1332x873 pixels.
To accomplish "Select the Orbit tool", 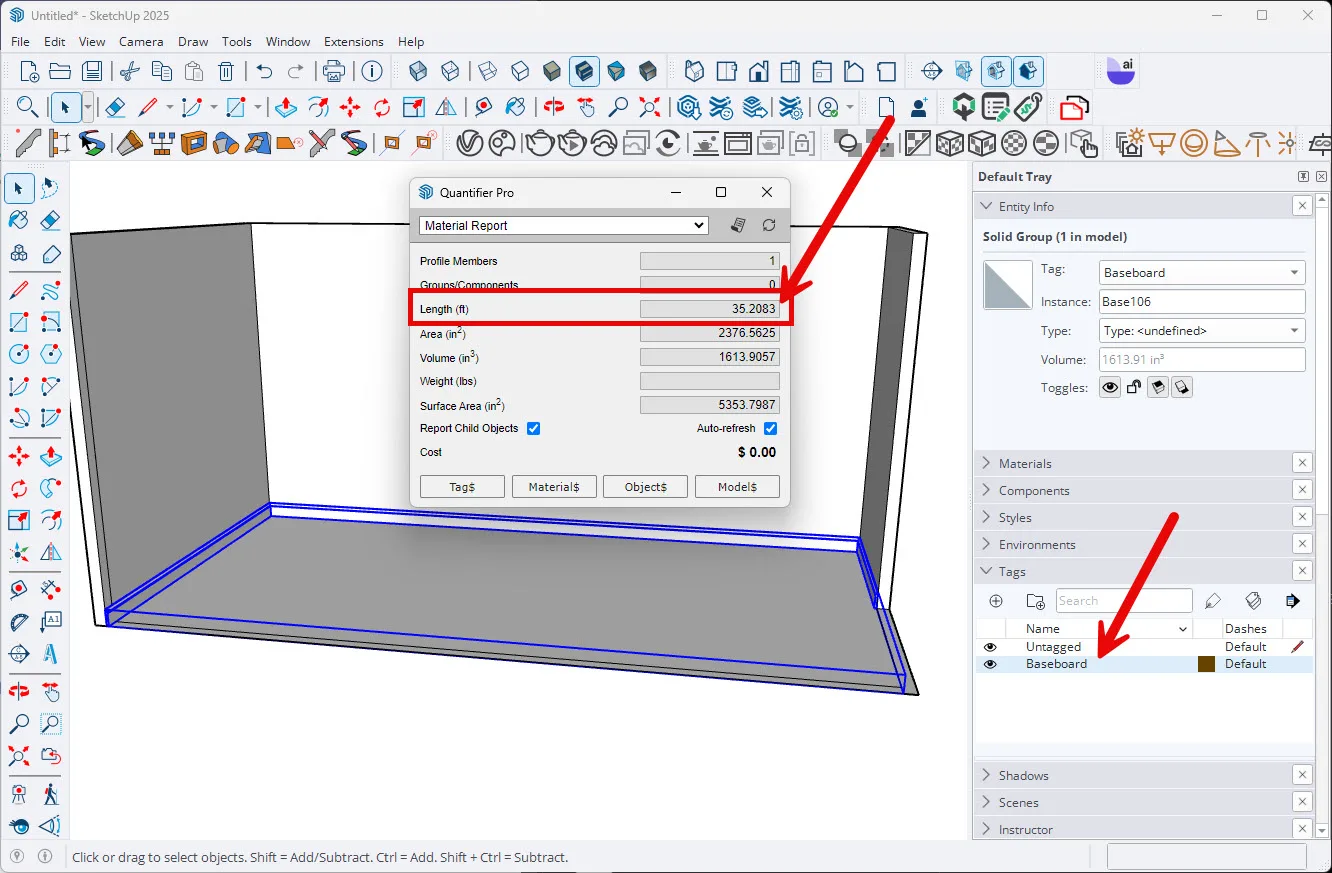I will 554,107.
